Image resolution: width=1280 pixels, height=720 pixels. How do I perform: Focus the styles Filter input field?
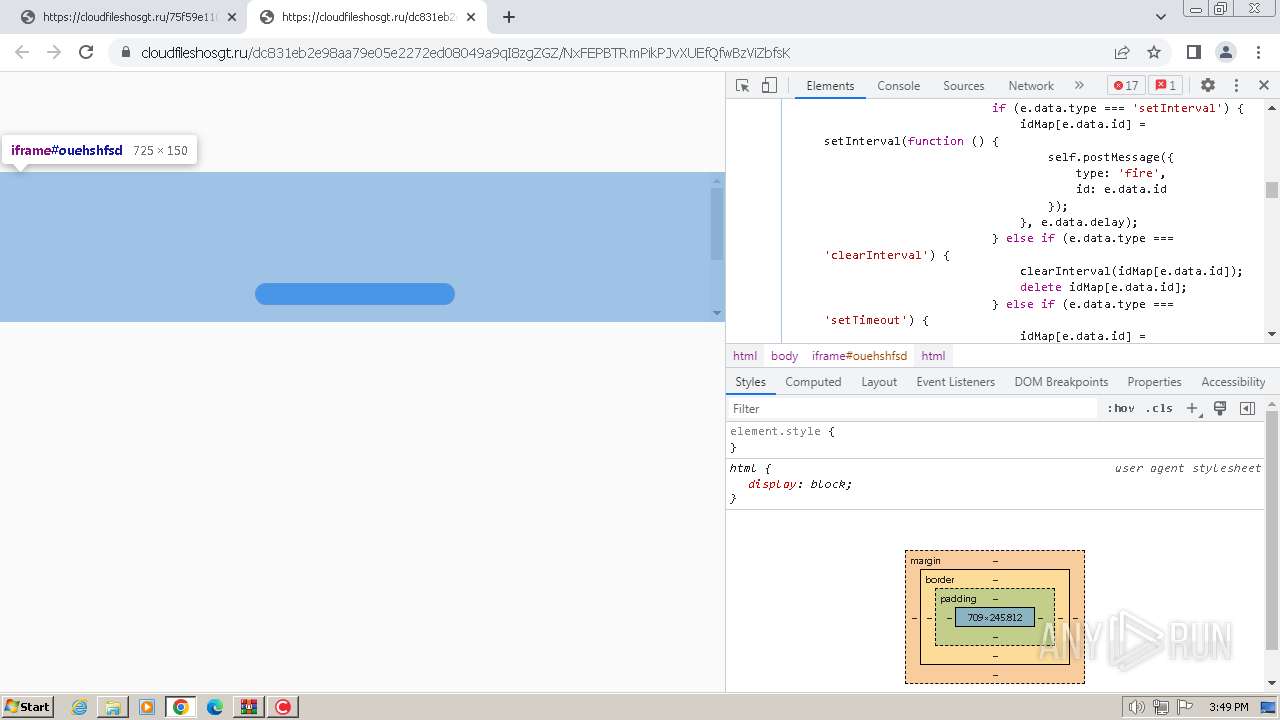tap(912, 408)
